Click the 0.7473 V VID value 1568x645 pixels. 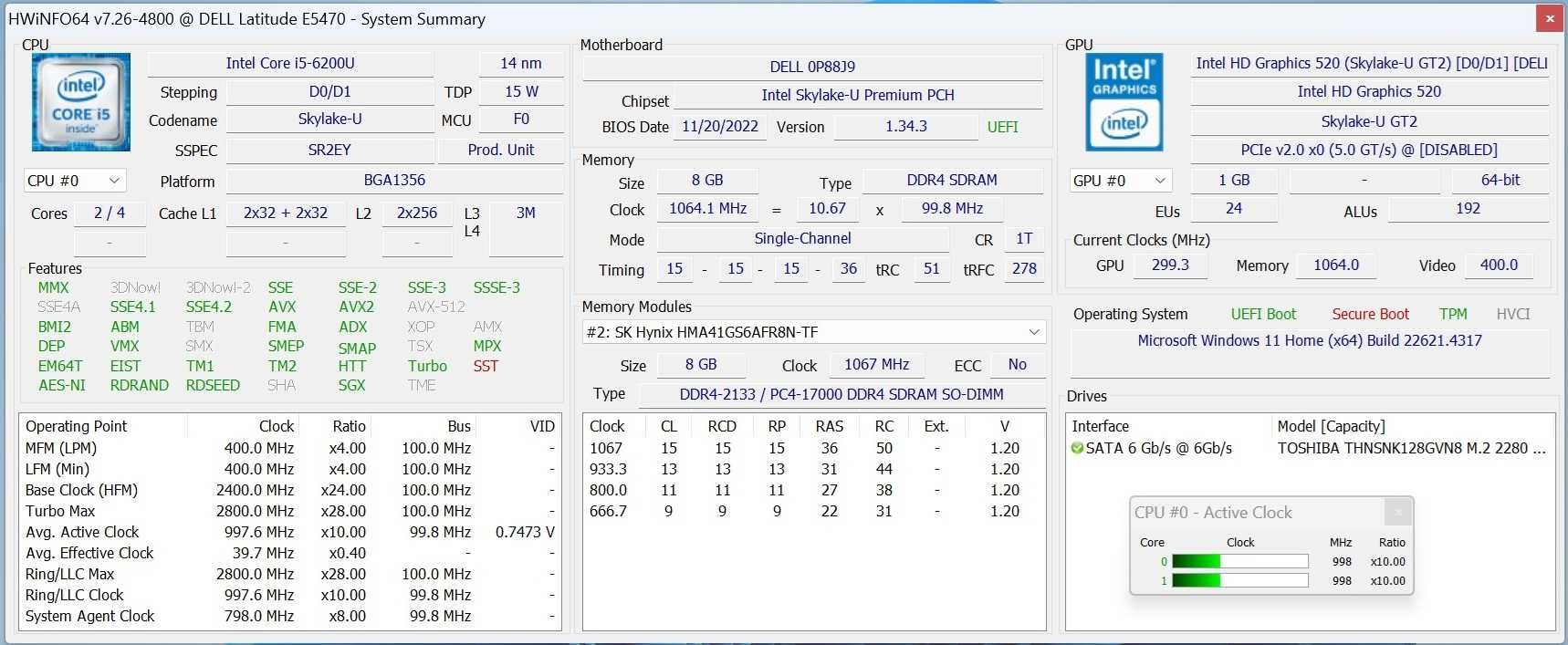coord(525,532)
